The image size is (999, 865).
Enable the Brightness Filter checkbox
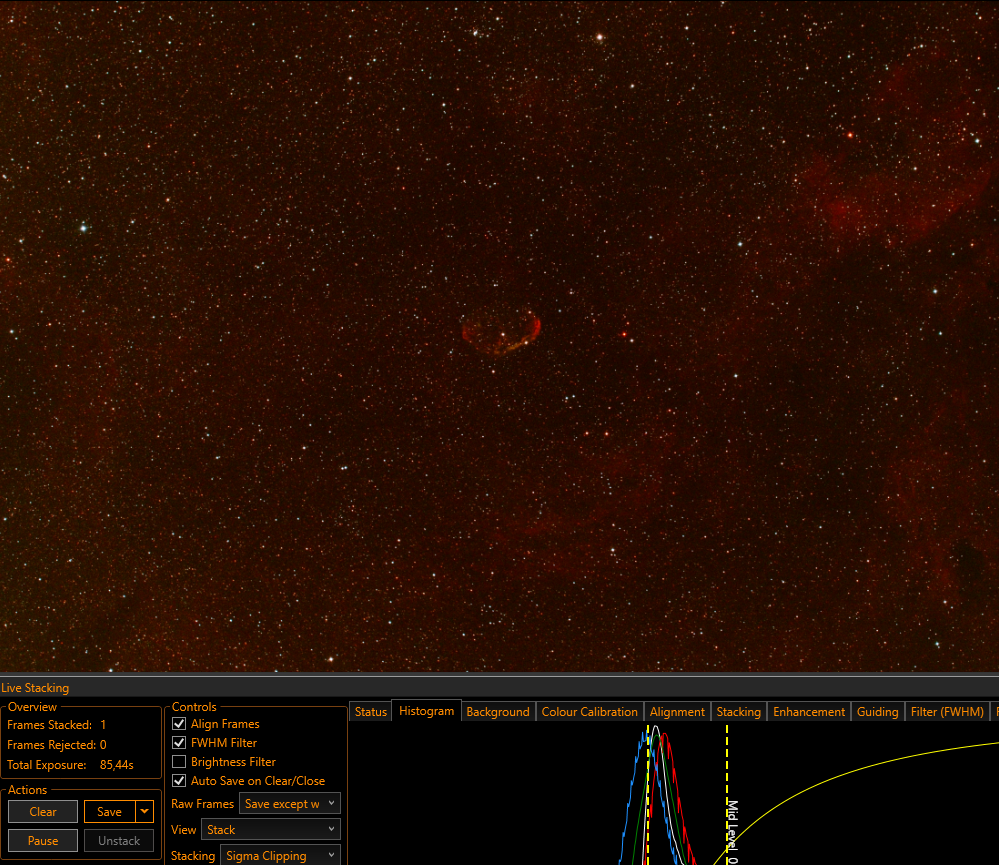(179, 762)
